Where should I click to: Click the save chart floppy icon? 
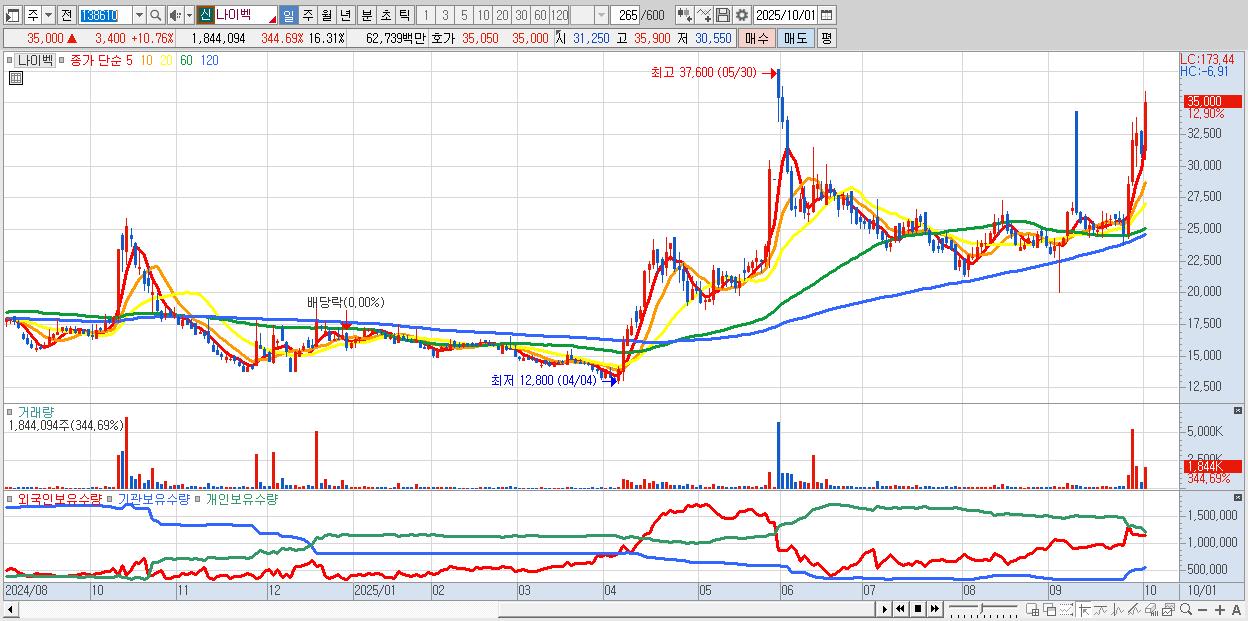pos(723,16)
